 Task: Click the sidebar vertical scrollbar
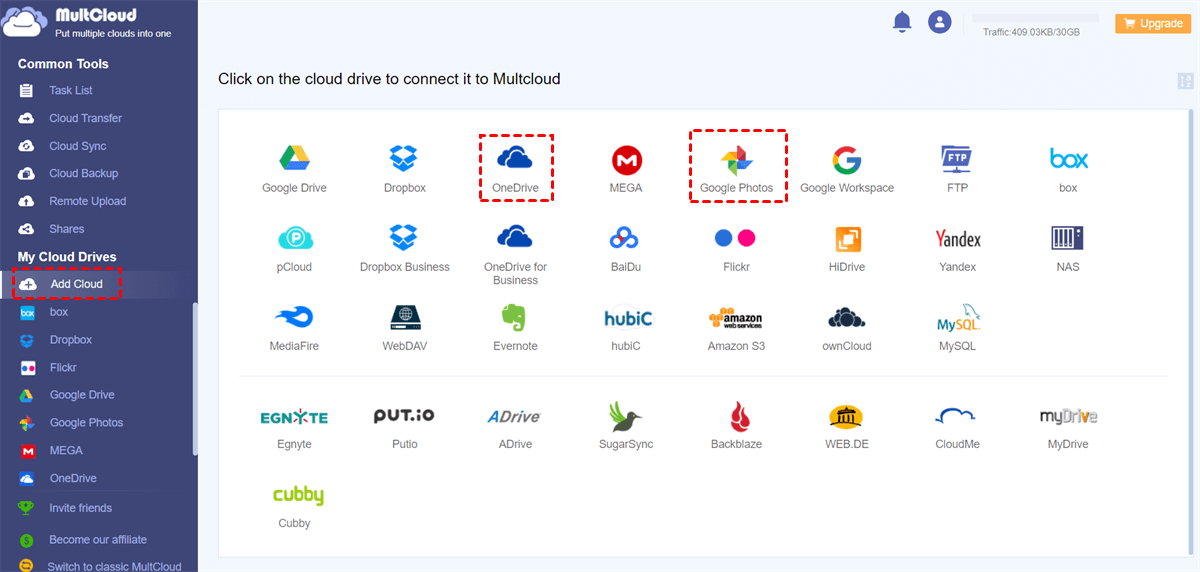tap(195, 378)
